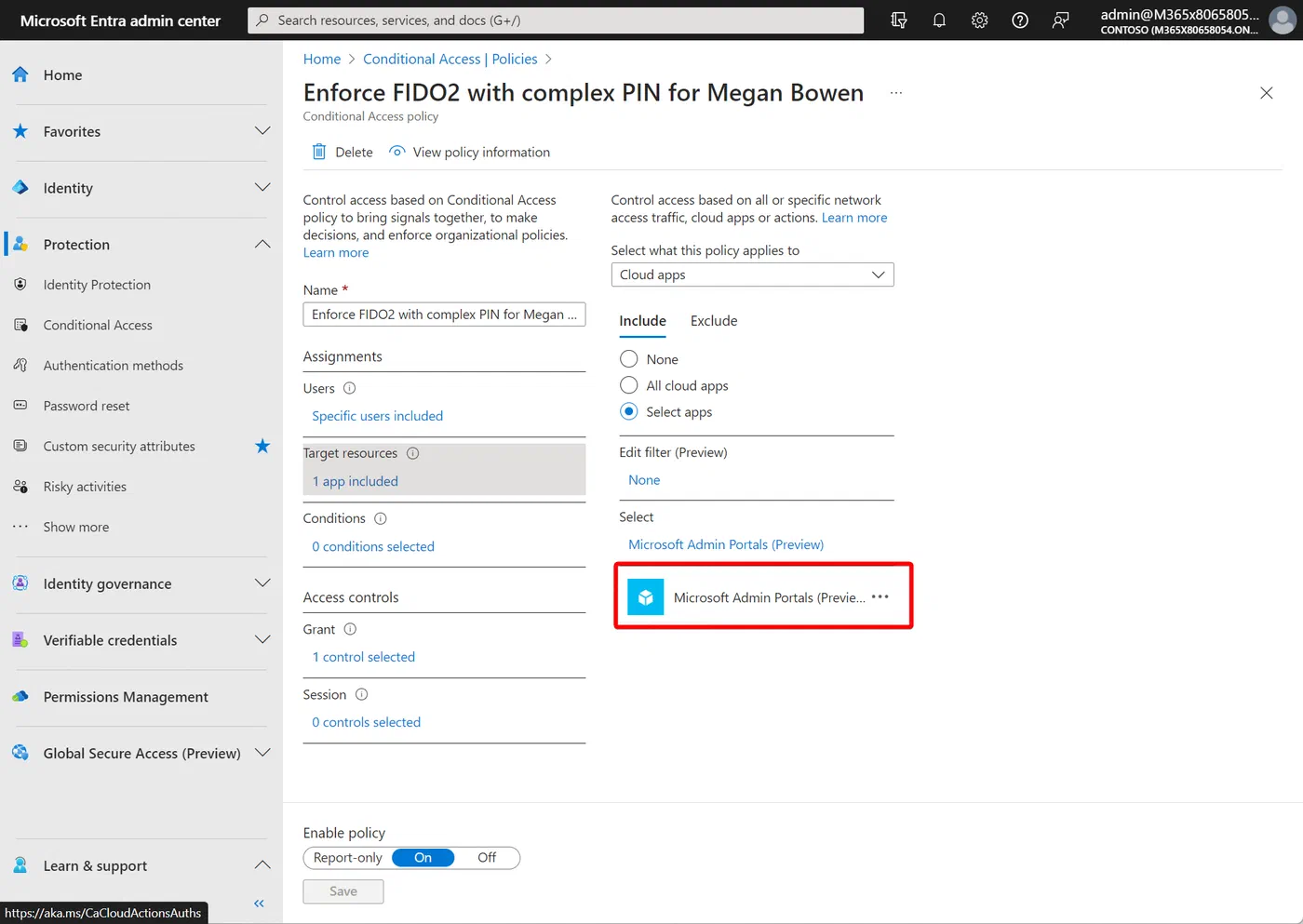Screen dimensions: 1303x924
Task: Click the Password reset icon
Action: coord(20,406)
